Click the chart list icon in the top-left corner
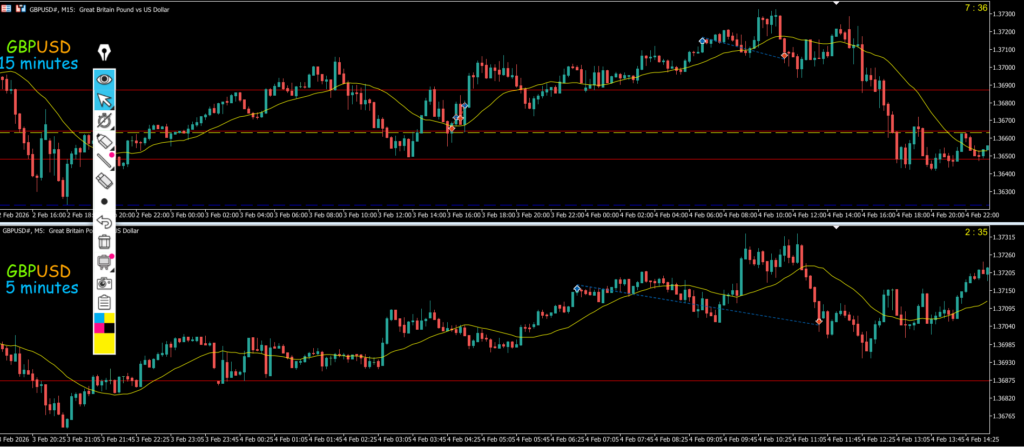1024x447 pixels. click(7, 7)
